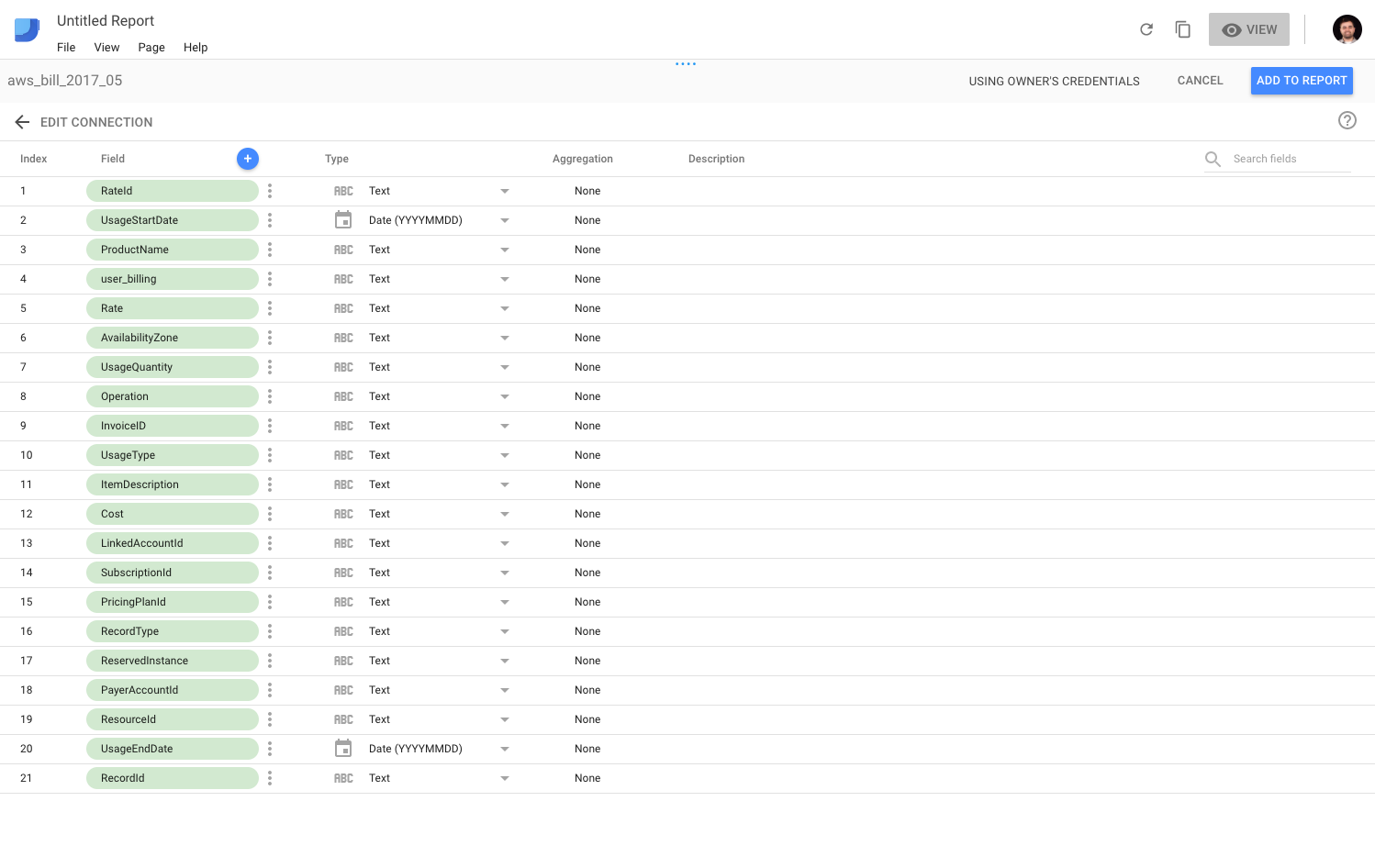Open the options menu for LinkedAccountId field
Image resolution: width=1375 pixels, height=868 pixels.
(x=270, y=543)
